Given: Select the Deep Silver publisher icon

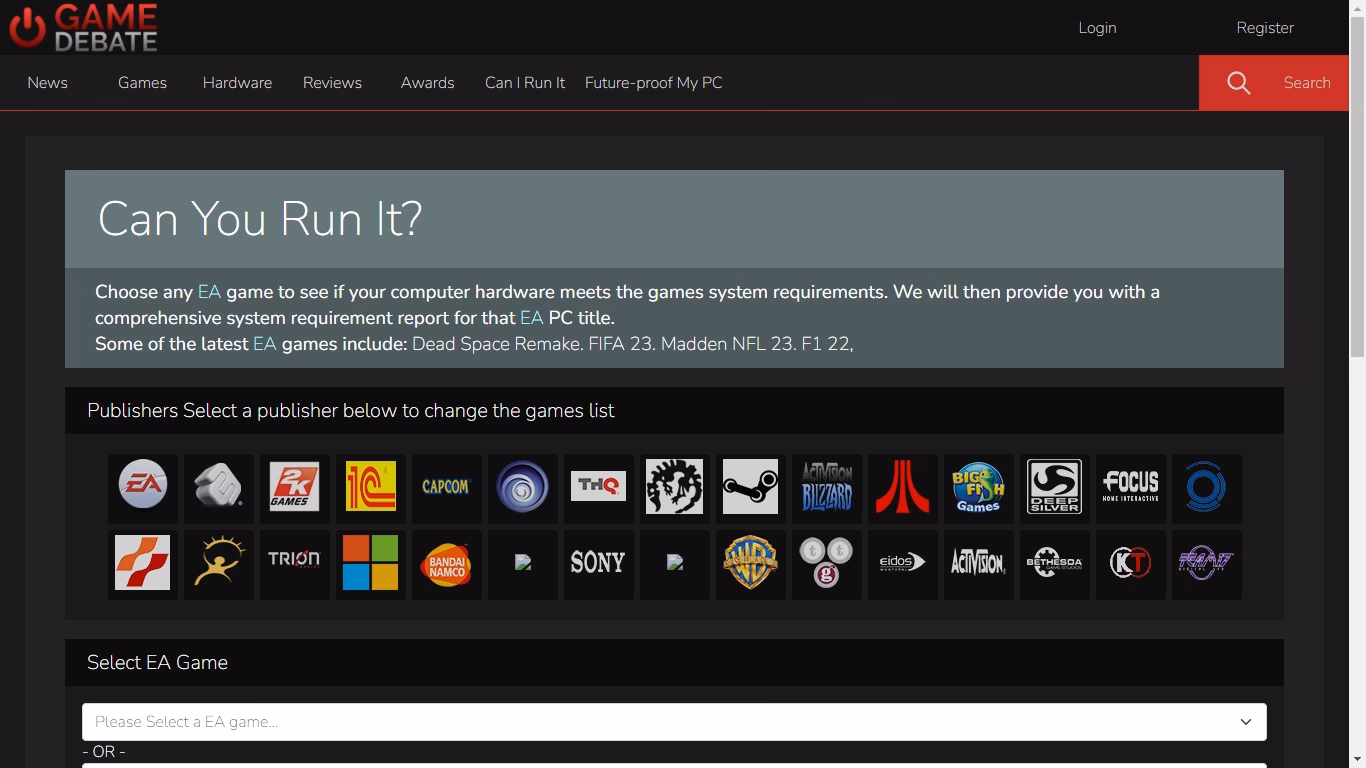Looking at the screenshot, I should click(1055, 487).
